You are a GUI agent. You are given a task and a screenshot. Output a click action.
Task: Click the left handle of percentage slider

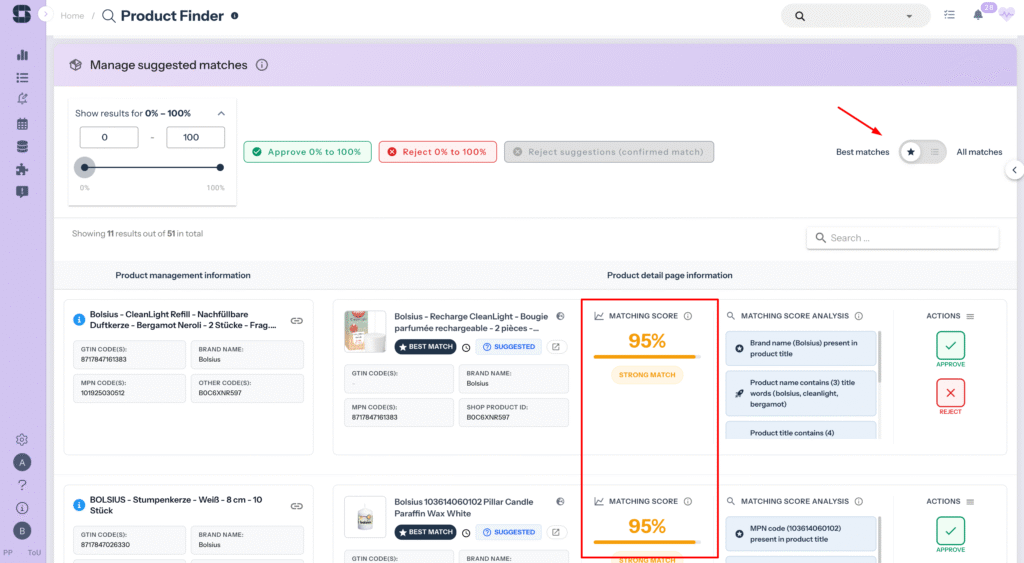coord(85,167)
